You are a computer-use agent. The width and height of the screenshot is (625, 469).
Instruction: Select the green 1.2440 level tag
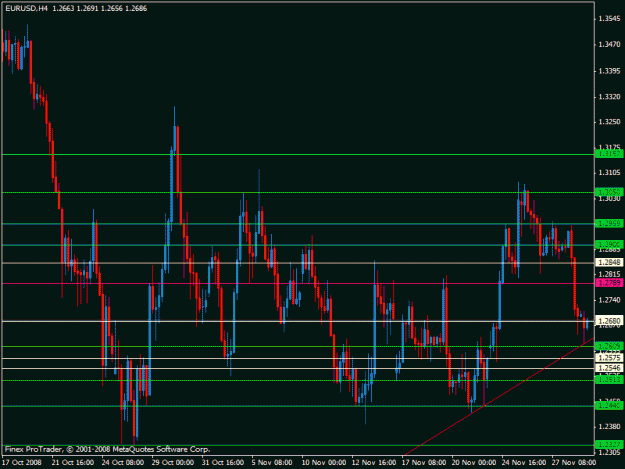(609, 406)
